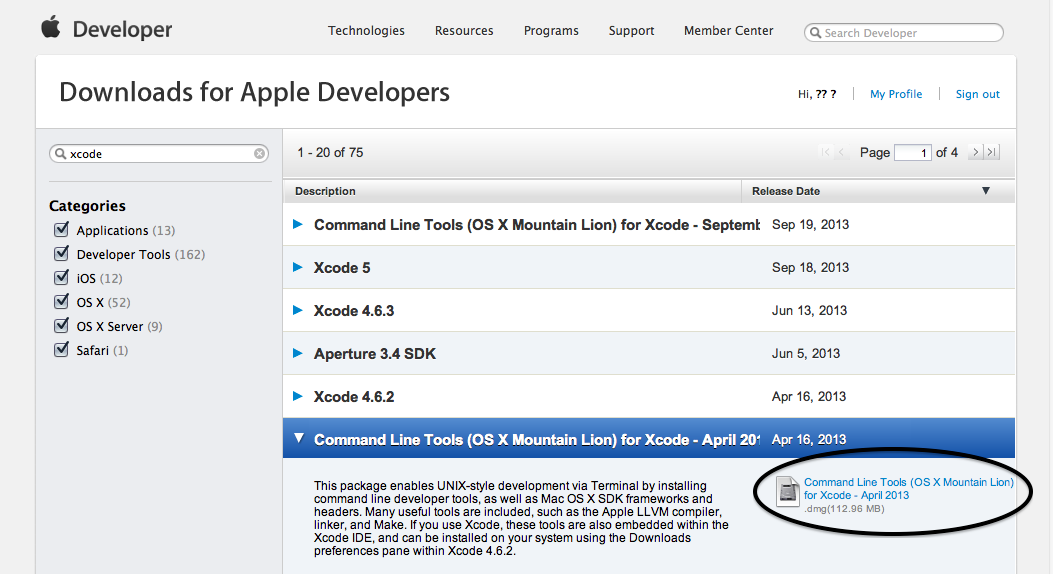Click the 'Downloads for Apple Developers' heading
Viewport: 1053px width, 574px height.
(255, 92)
